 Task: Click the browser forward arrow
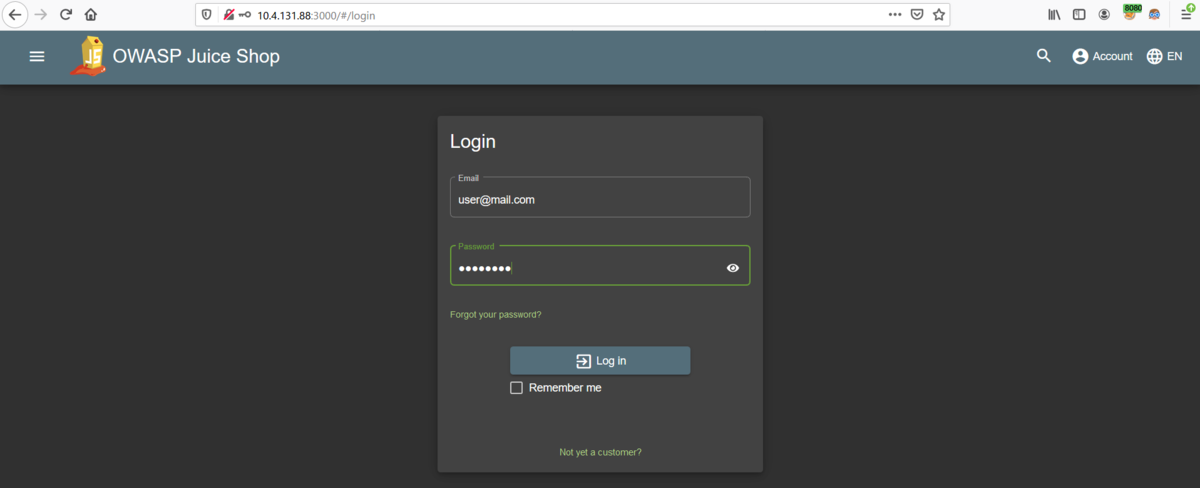pyautogui.click(x=41, y=15)
